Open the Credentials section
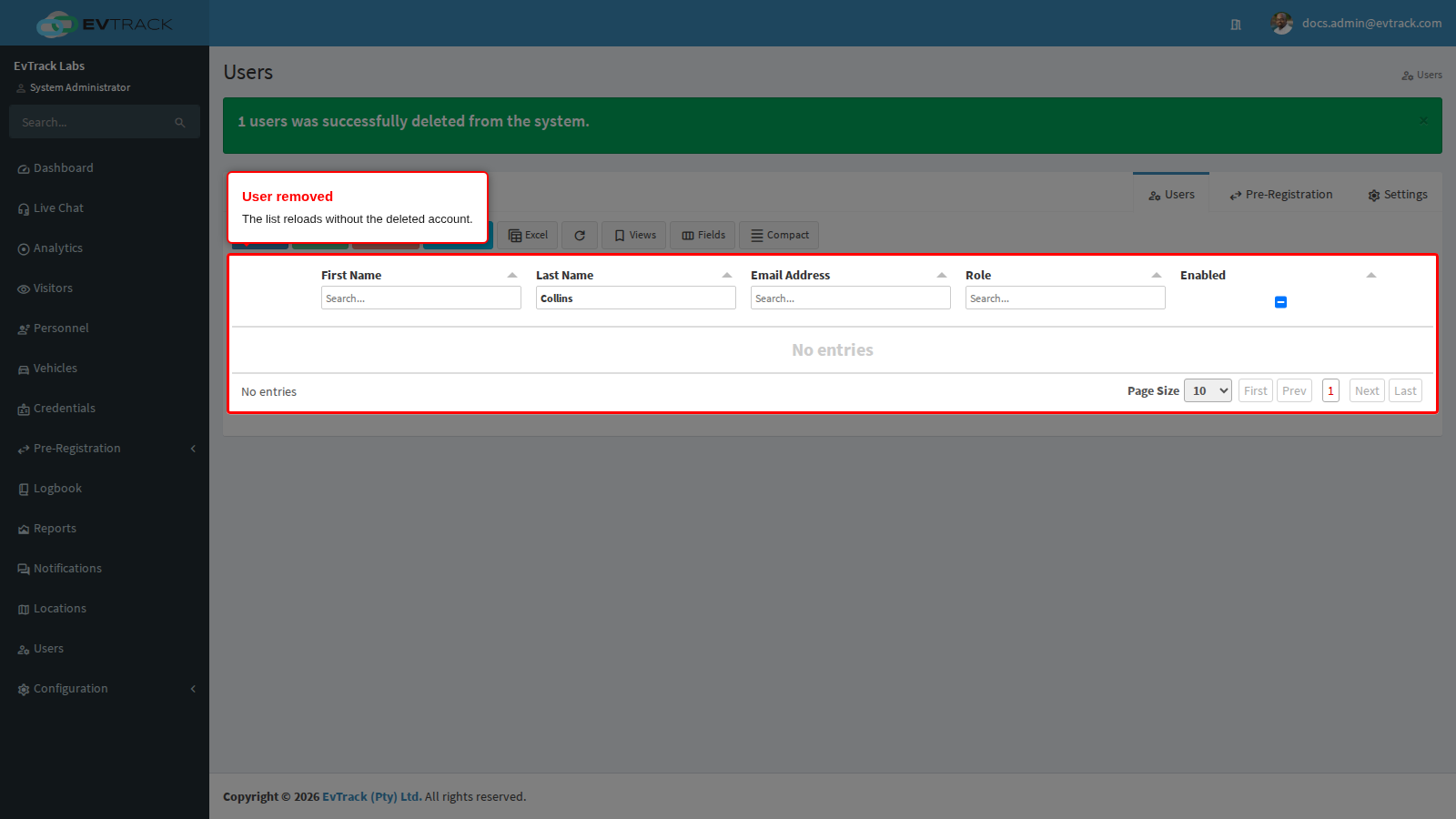Viewport: 1456px width, 819px height. pos(56,409)
